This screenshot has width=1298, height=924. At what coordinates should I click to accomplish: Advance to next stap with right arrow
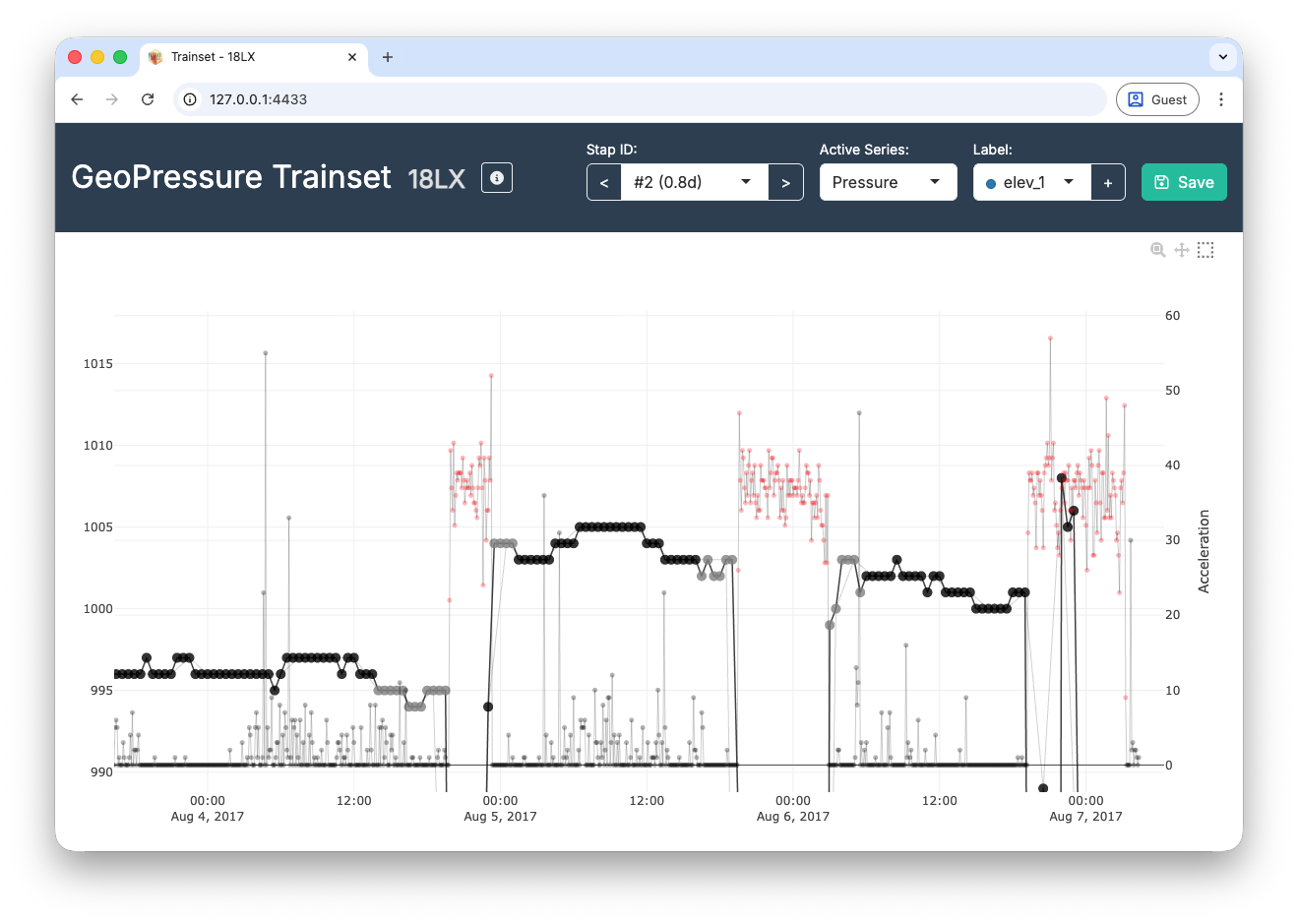785,182
